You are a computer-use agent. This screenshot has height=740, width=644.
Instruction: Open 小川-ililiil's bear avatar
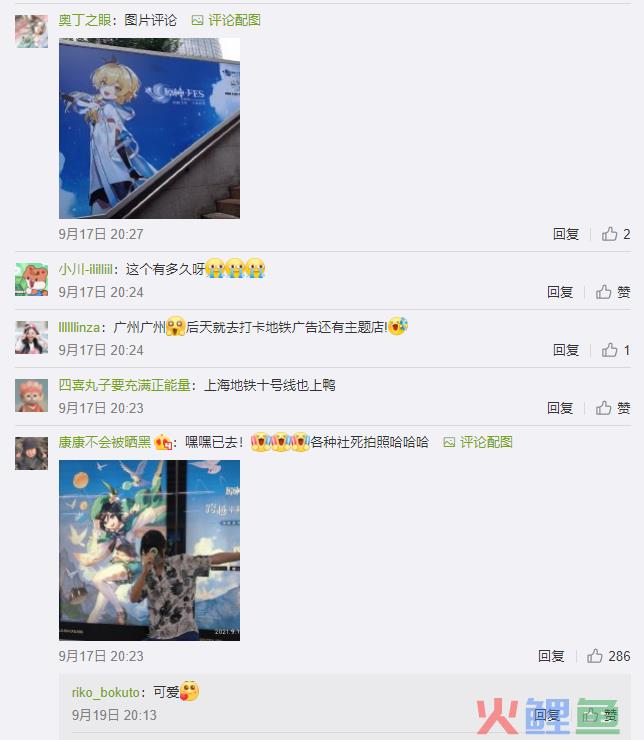click(32, 279)
